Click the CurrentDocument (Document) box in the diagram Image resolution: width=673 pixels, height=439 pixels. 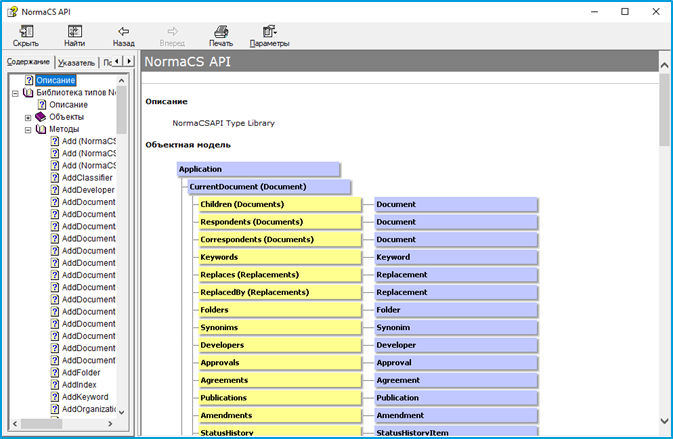click(x=248, y=187)
